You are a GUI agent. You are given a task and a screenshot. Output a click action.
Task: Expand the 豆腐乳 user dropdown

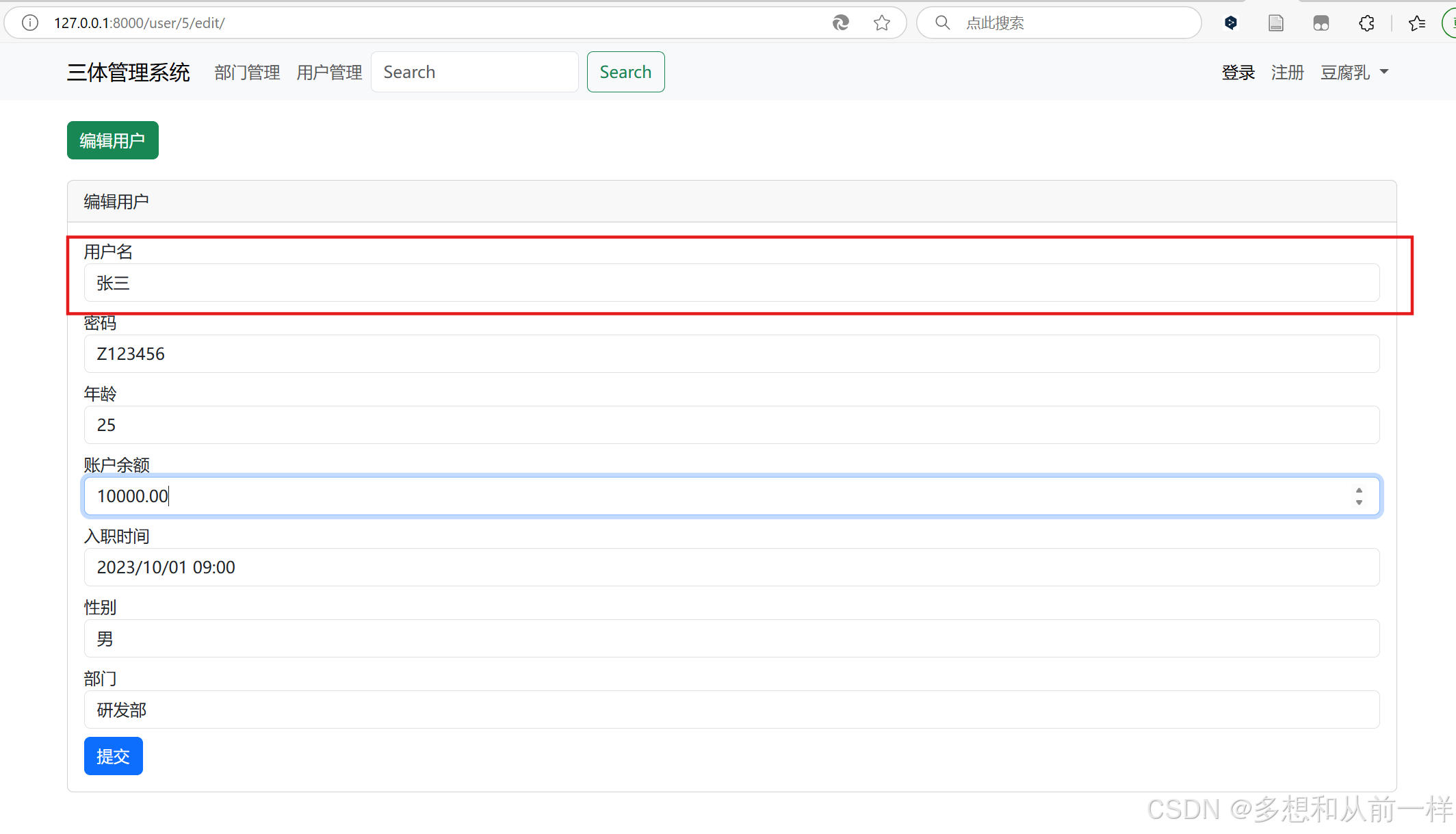(1354, 72)
